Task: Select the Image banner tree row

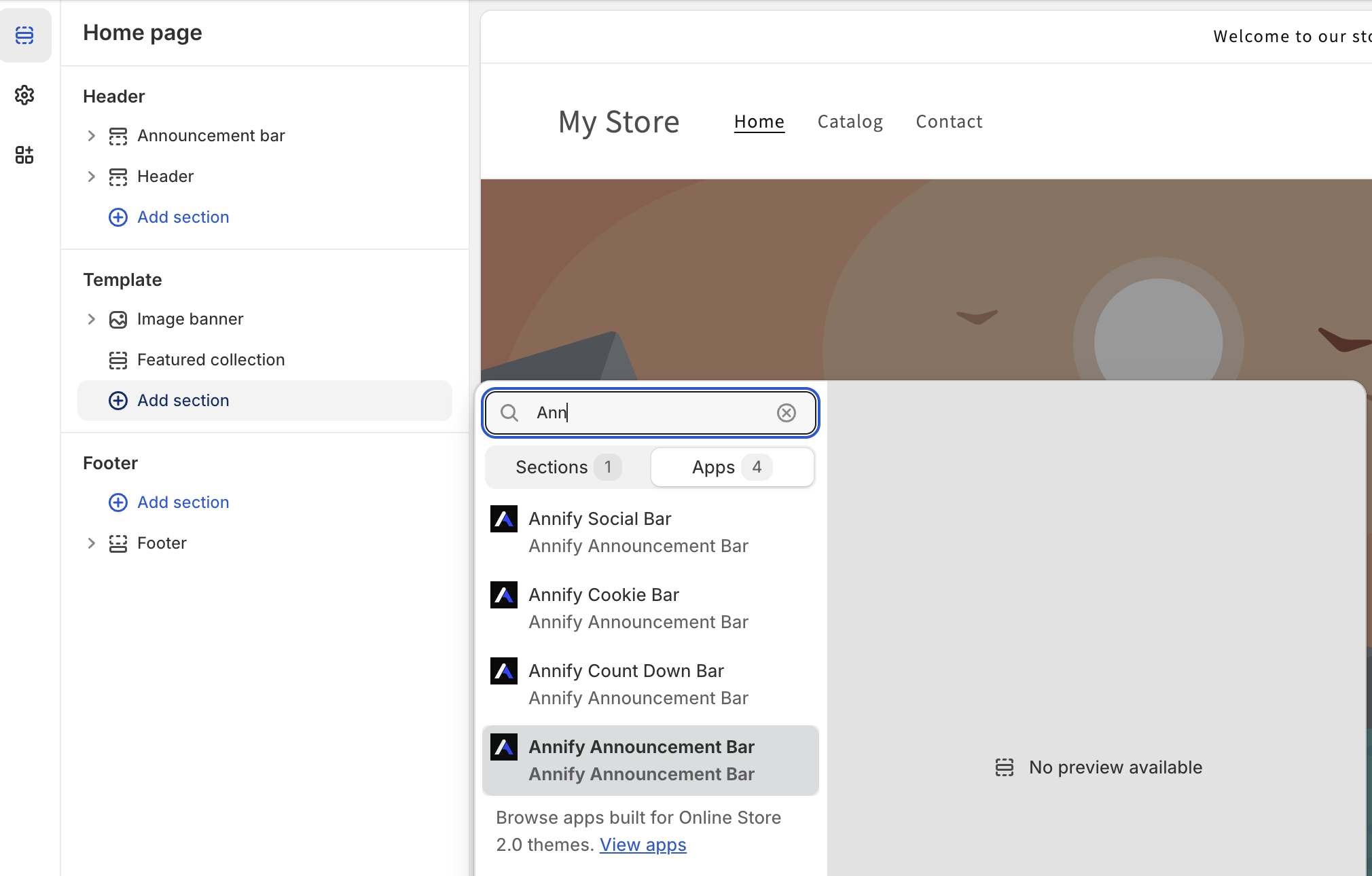Action: (x=265, y=319)
